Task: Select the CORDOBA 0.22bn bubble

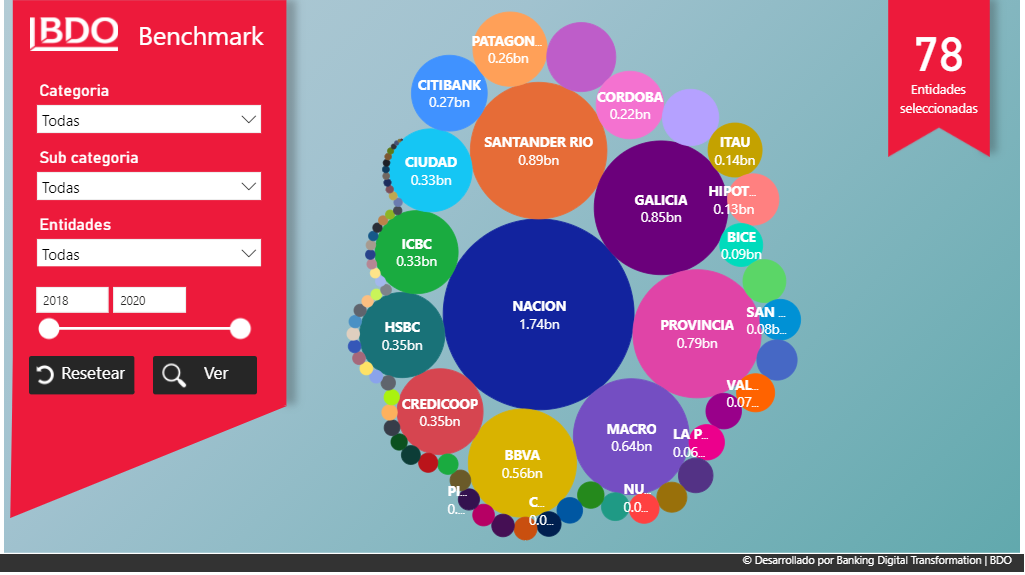Action: (x=630, y=105)
